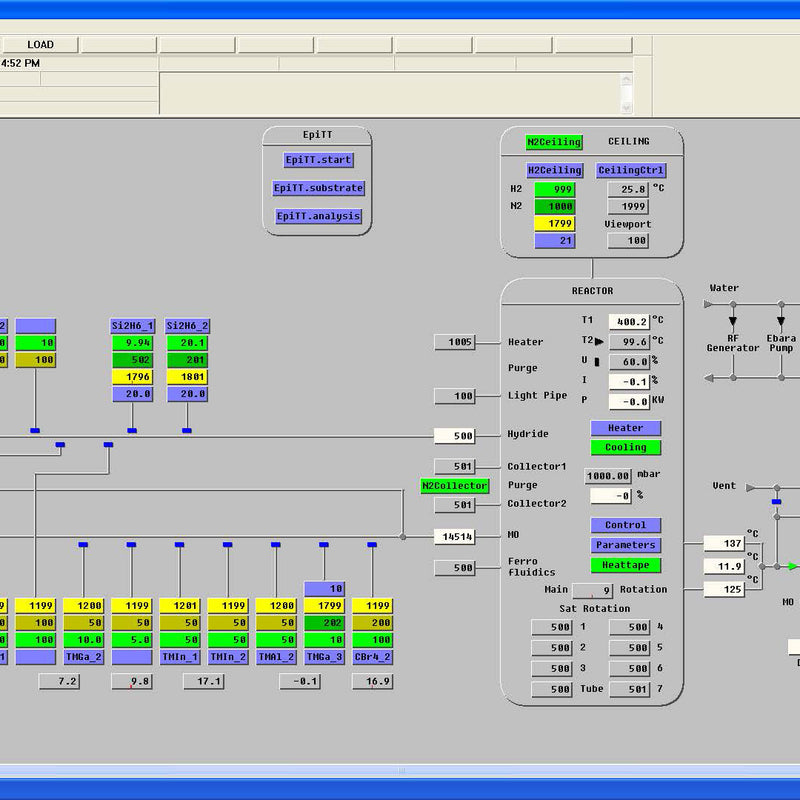
Task: Click the blue valve above TMIn_1
Action: tap(179, 545)
